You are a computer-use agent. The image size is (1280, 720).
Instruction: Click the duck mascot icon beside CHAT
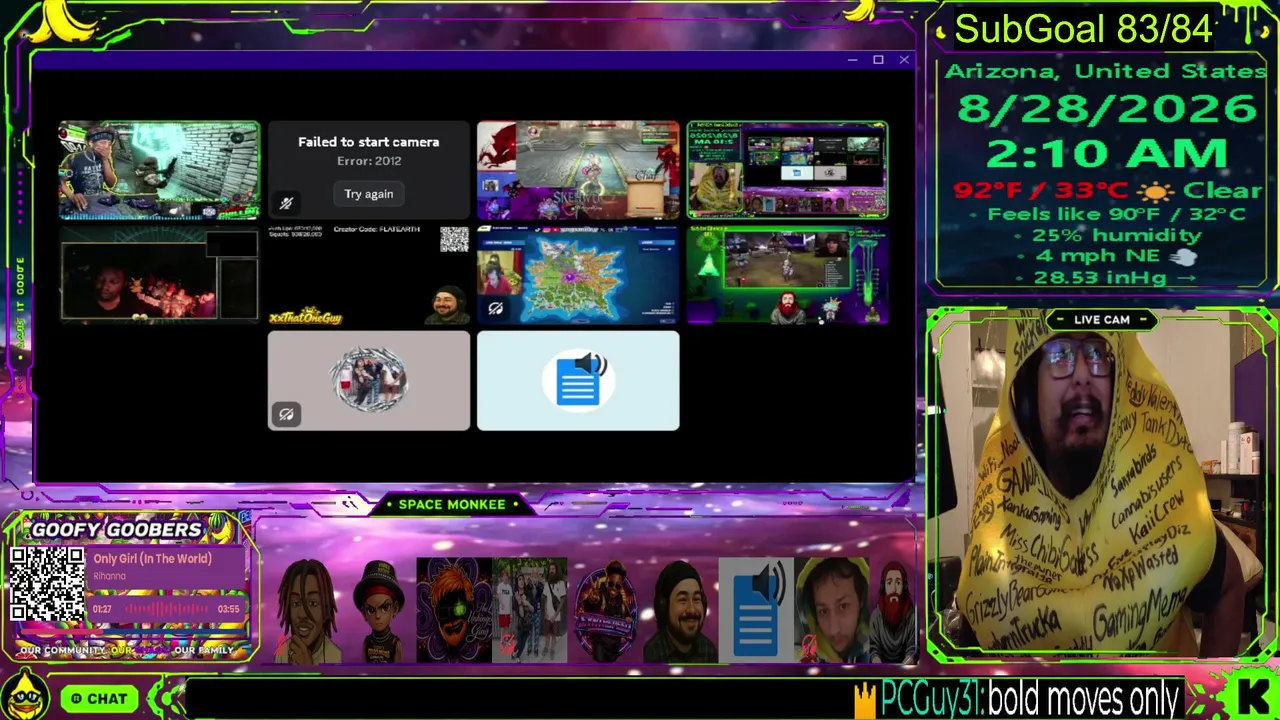pos(26,696)
